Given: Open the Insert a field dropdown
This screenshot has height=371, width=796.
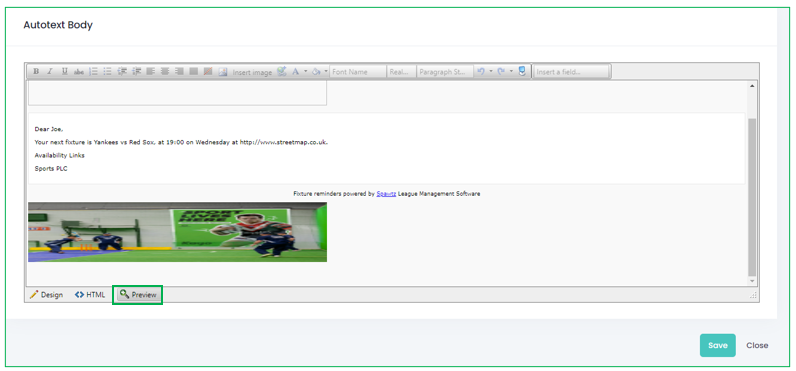Looking at the screenshot, I should (x=572, y=72).
